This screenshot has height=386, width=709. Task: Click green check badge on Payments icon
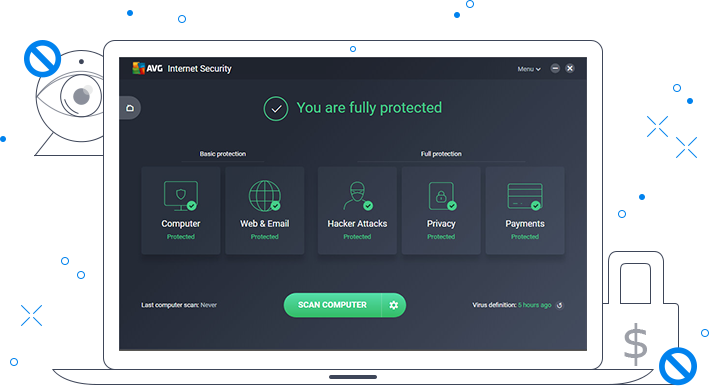pyautogui.click(x=536, y=206)
